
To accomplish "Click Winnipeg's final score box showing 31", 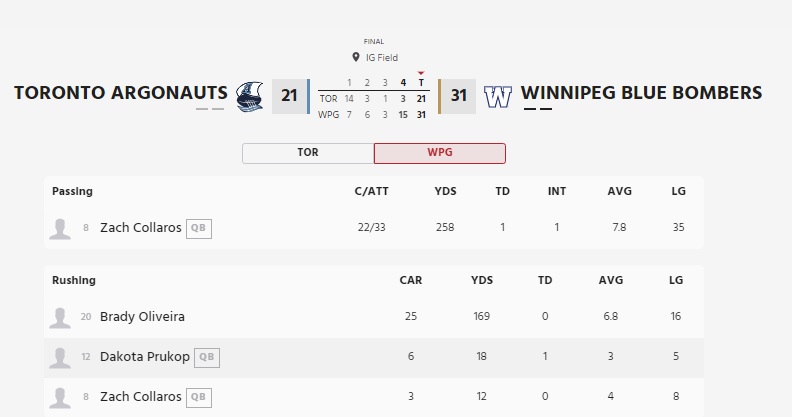I will (x=459, y=96).
